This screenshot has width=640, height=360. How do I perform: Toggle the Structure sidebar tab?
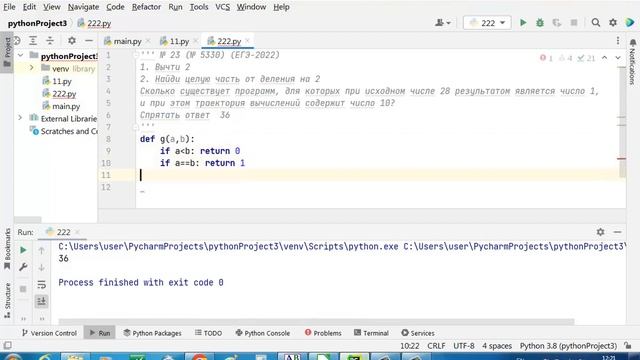click(x=7, y=301)
